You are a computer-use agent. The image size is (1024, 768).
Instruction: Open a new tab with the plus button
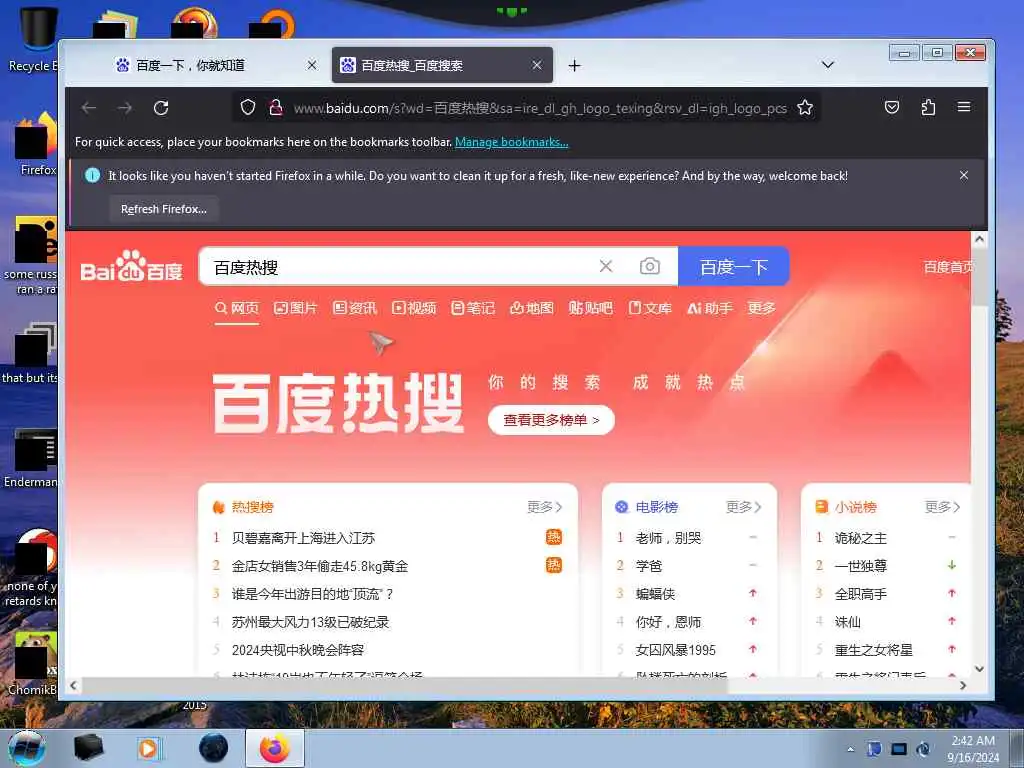pyautogui.click(x=574, y=65)
